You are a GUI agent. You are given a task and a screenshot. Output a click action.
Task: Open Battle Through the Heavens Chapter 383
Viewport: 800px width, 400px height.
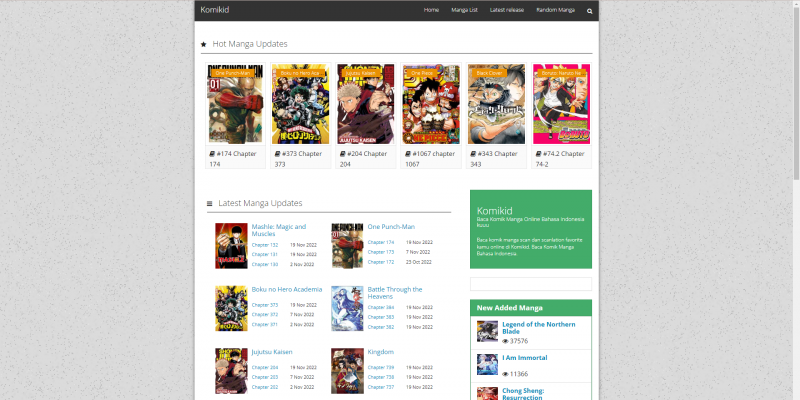[381, 317]
